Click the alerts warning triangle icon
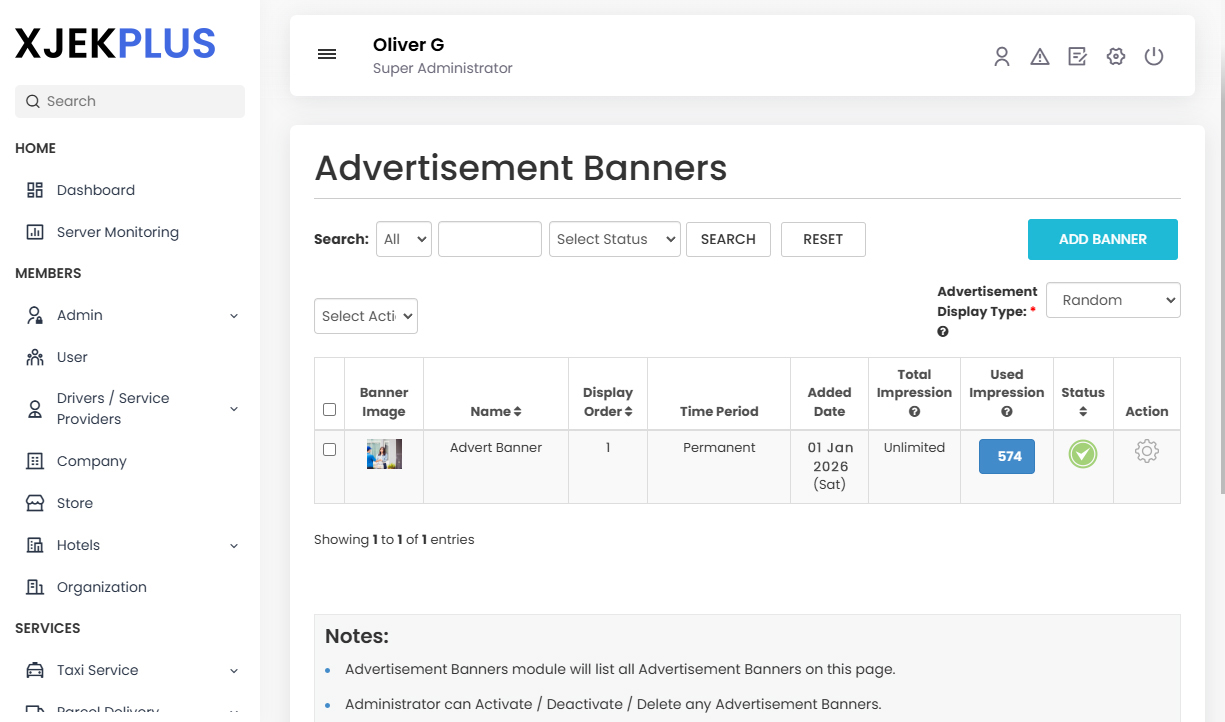This screenshot has height=722, width=1225. 1040,56
